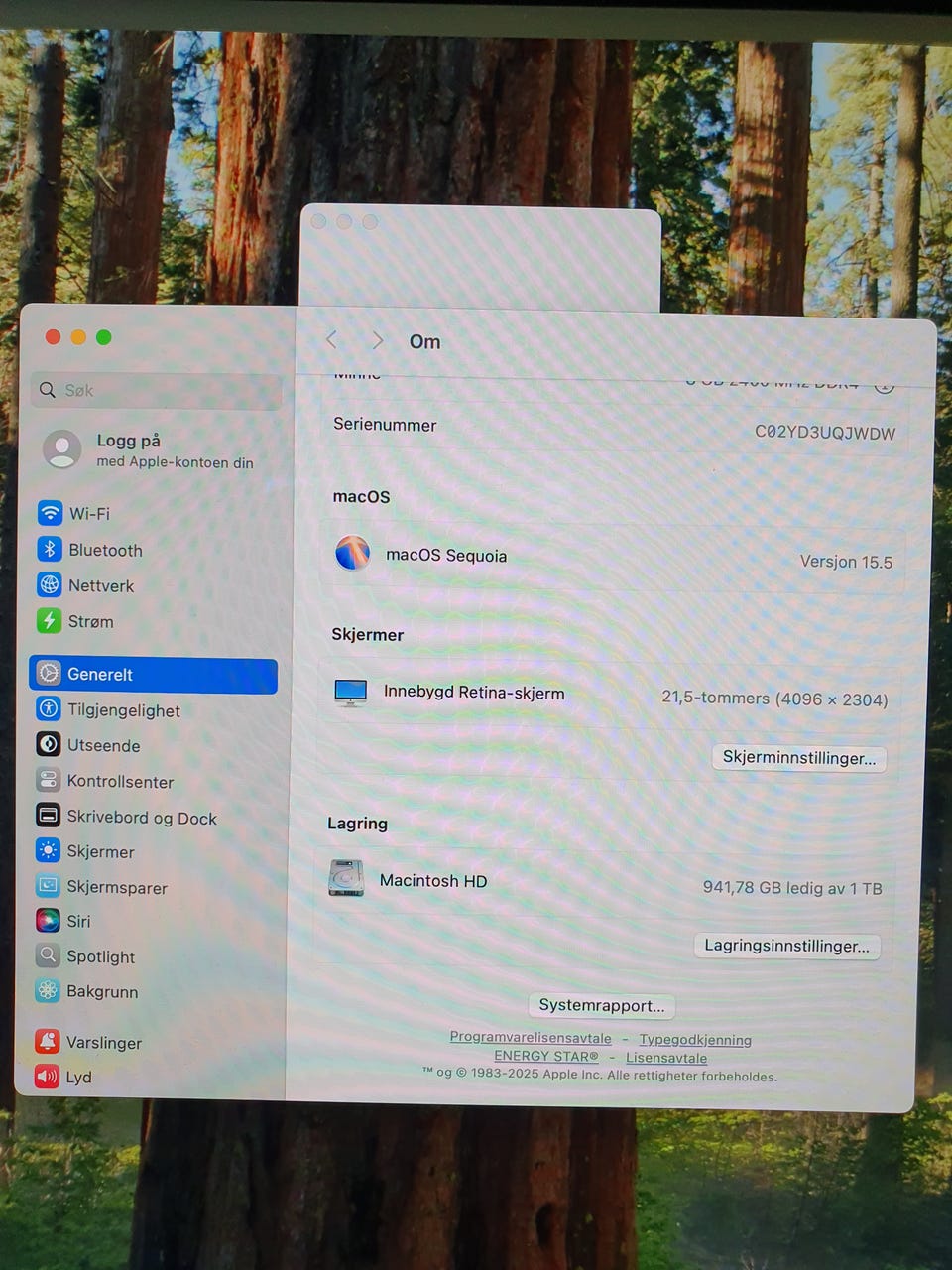The image size is (952, 1270).
Task: Open the ENERGY STAR link
Action: (546, 1056)
